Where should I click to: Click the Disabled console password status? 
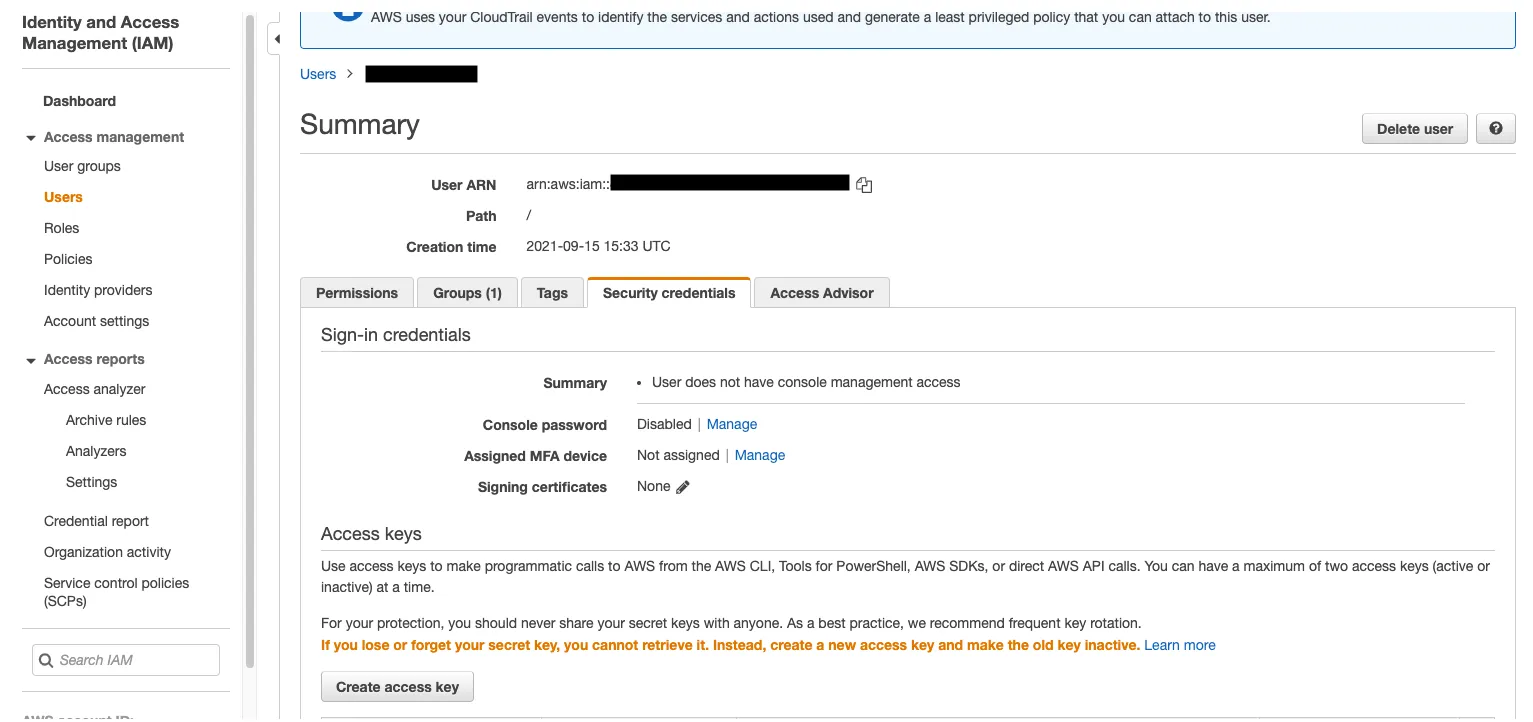tap(664, 424)
